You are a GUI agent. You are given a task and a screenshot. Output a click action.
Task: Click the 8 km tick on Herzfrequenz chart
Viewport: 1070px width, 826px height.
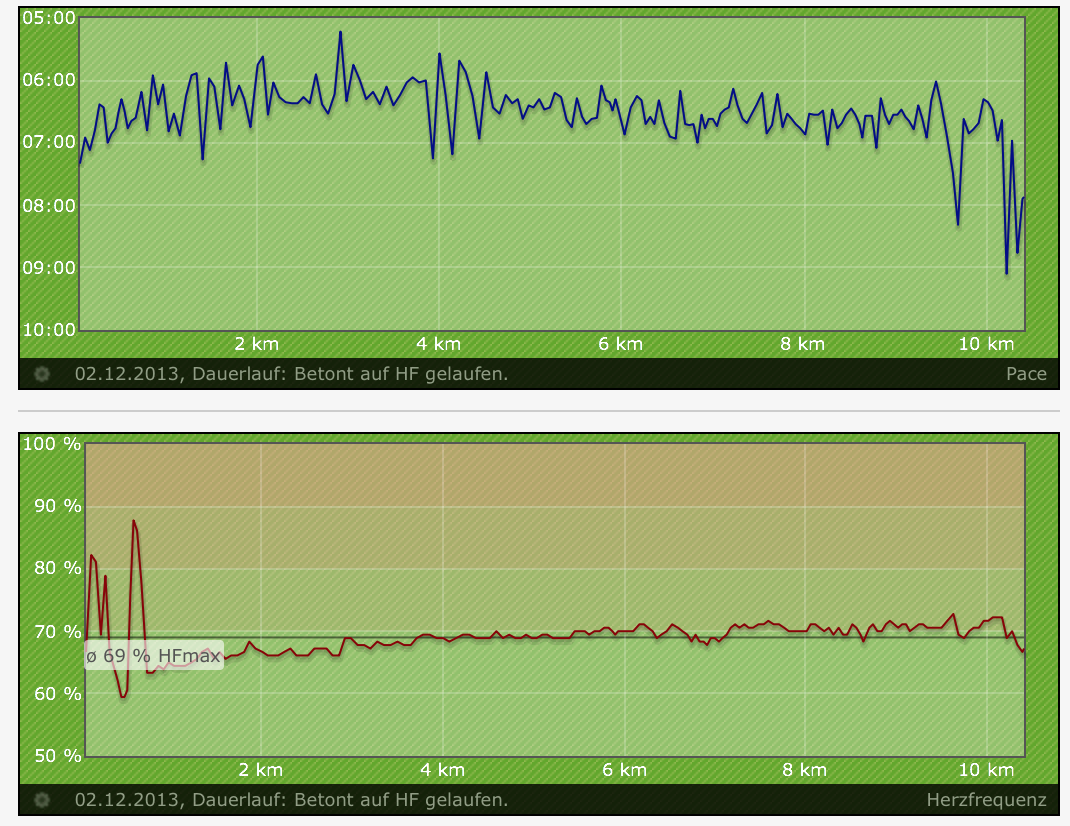click(805, 770)
